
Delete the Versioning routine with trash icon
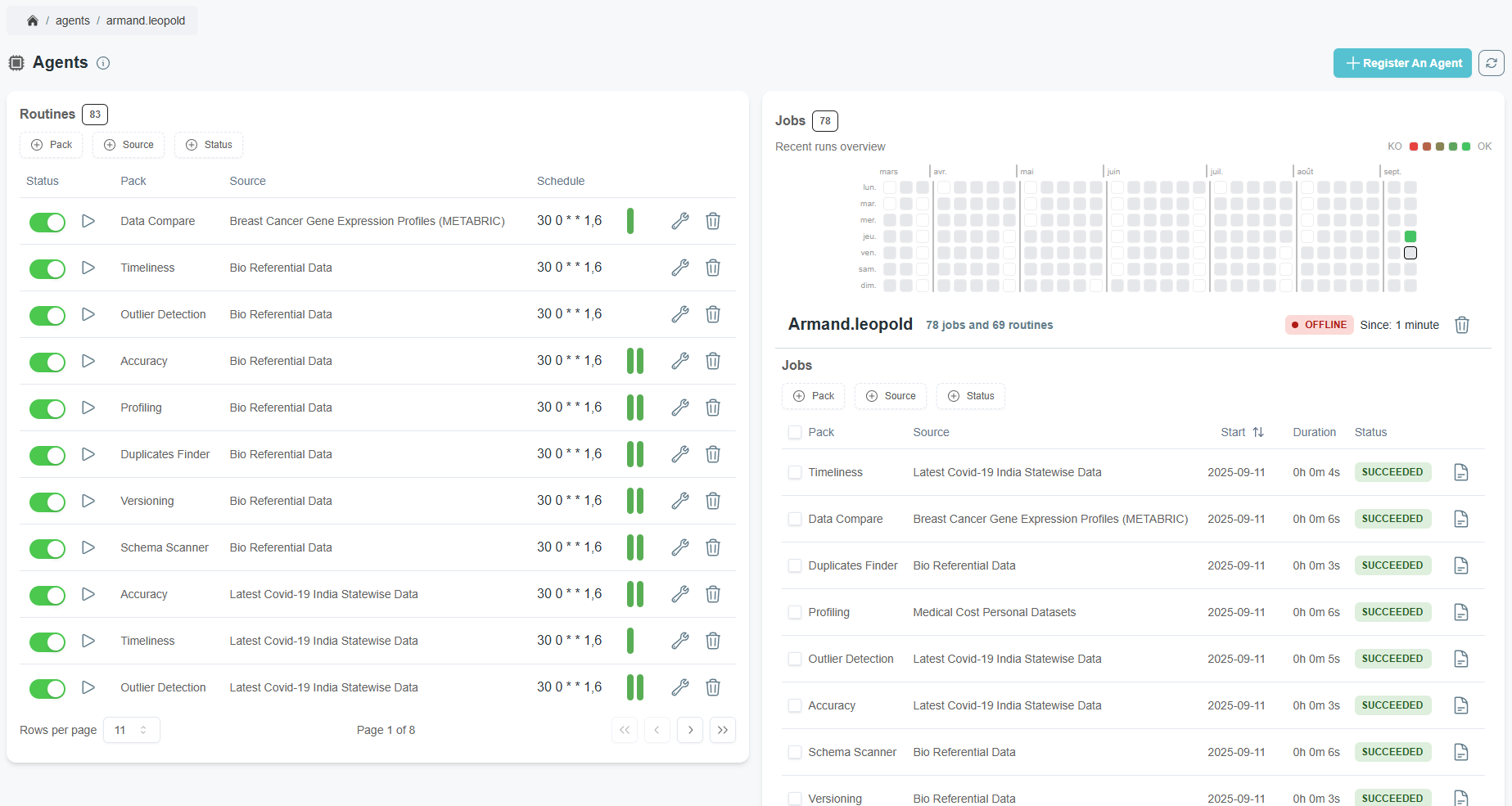(x=713, y=501)
